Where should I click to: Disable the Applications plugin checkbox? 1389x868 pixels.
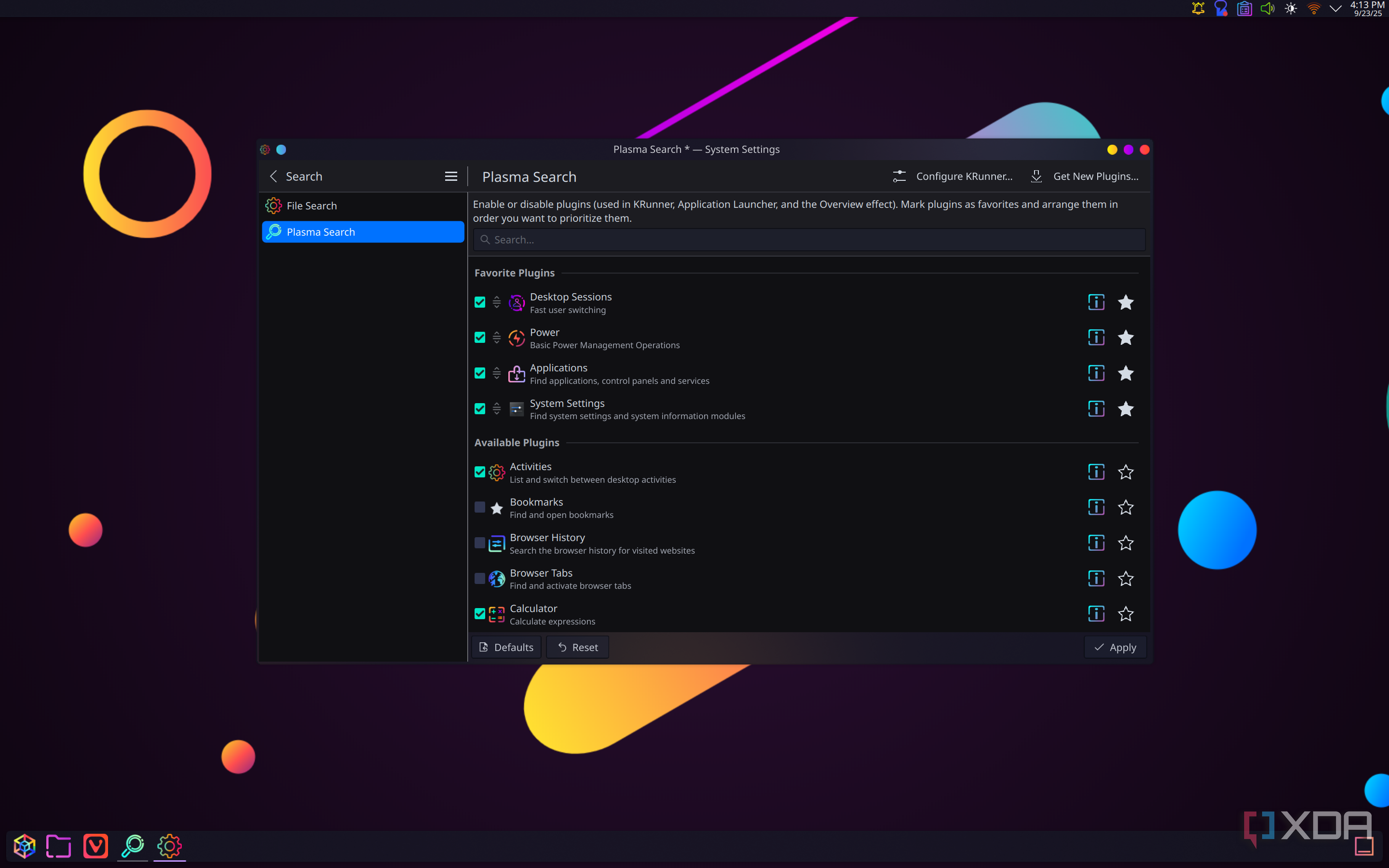tap(480, 373)
